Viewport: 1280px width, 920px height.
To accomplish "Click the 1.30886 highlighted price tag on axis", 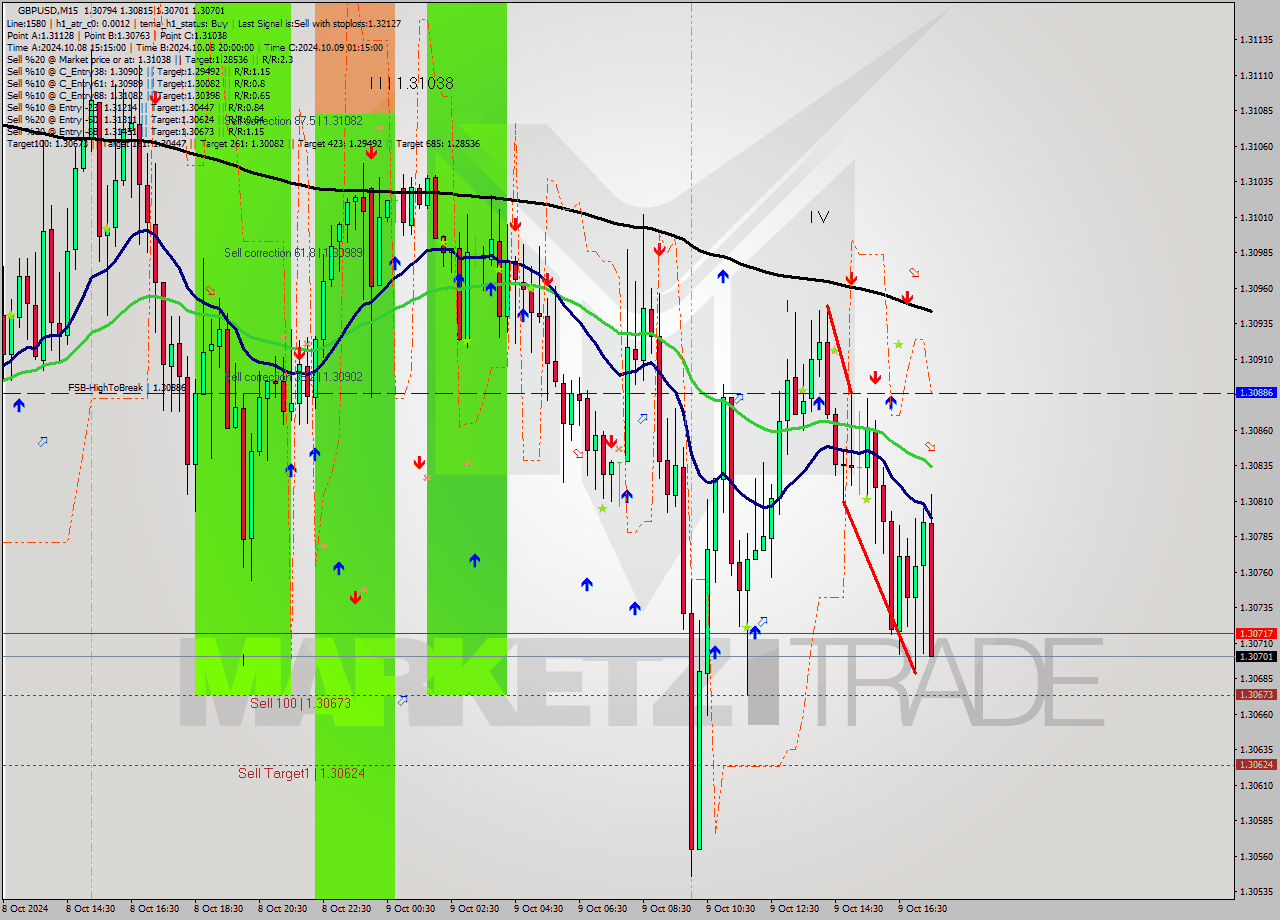I will [1256, 393].
